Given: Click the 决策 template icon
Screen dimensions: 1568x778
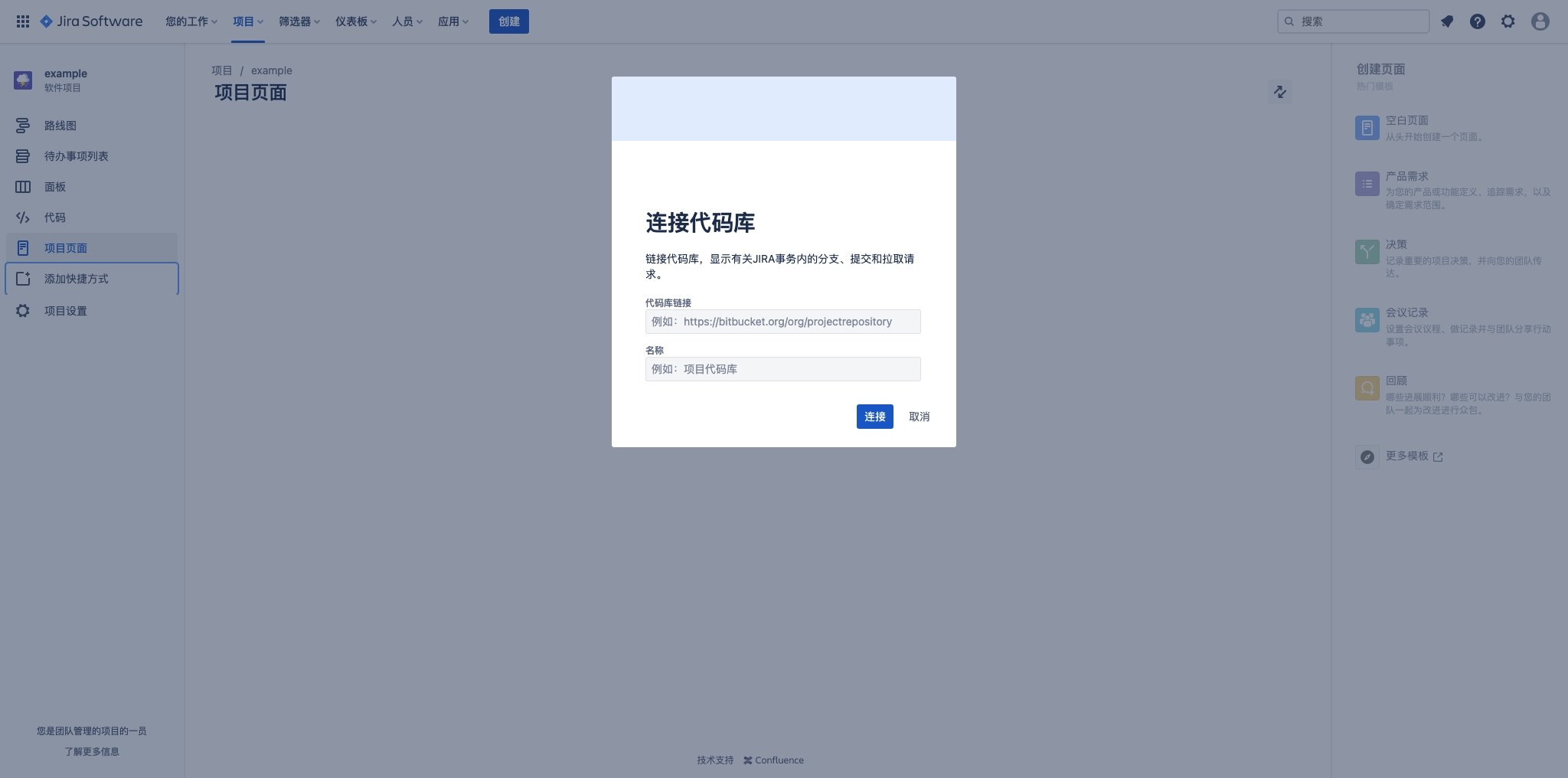Looking at the screenshot, I should click(x=1367, y=252).
